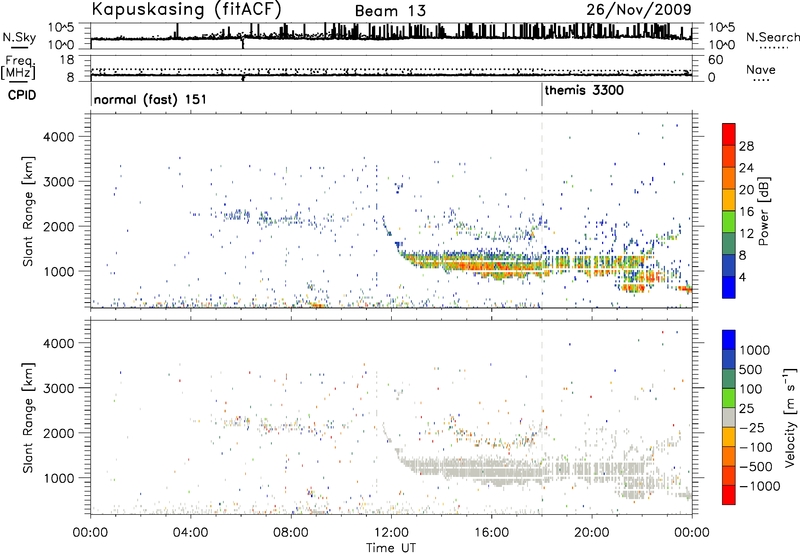Image resolution: width=800 pixels, height=554 pixels.
Task: Pick the yellow Power segment between 16 and 20
Action: [x=729, y=200]
